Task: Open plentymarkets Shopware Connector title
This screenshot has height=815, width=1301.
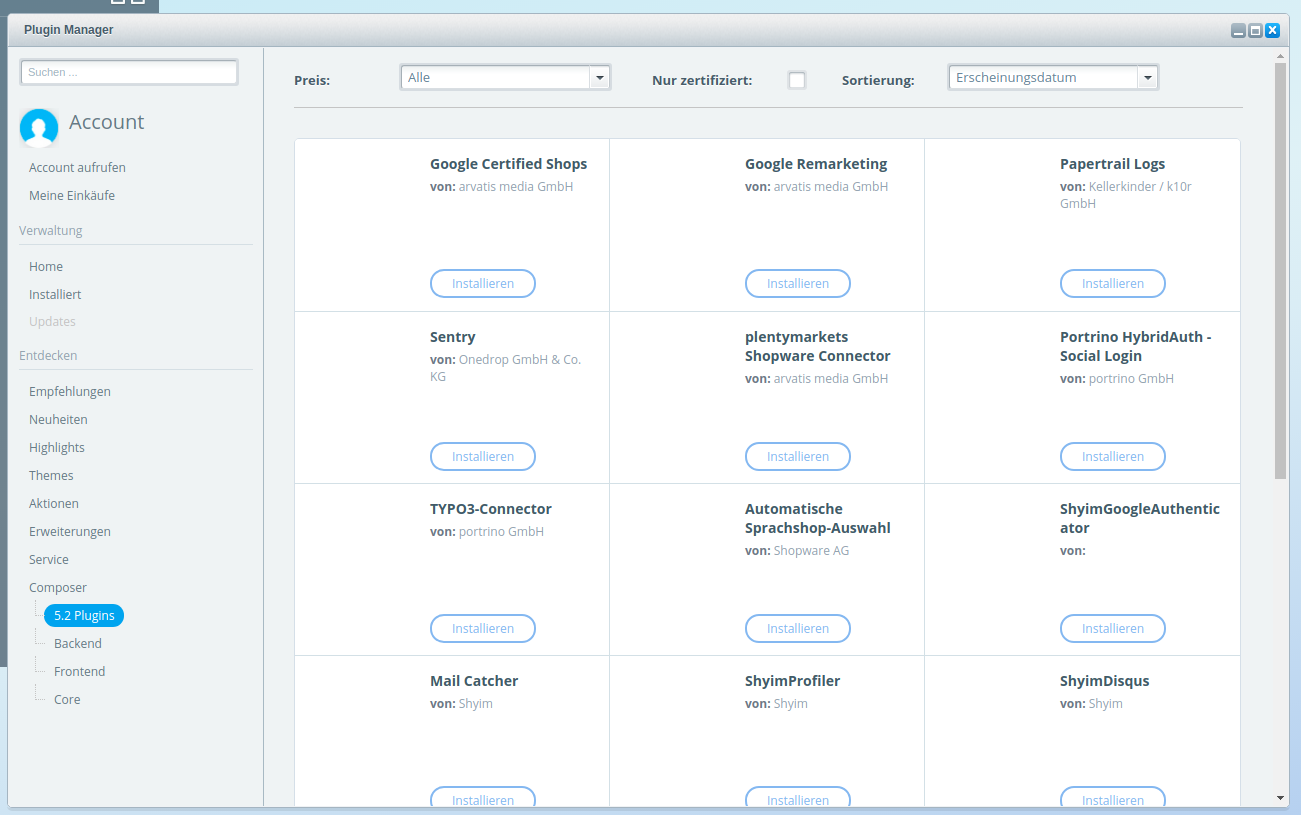Action: (x=818, y=346)
